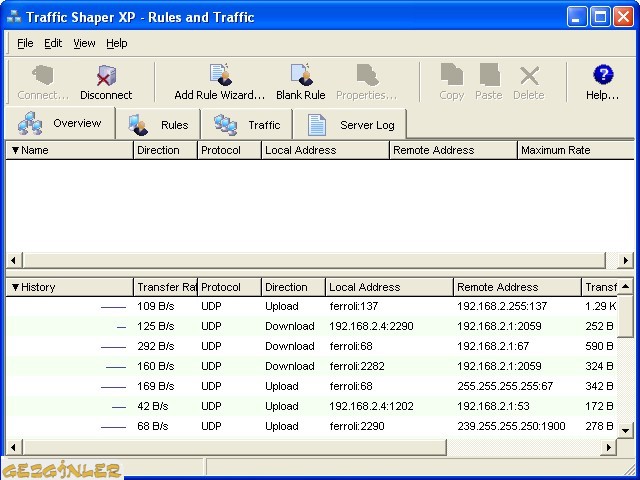This screenshot has height=480, width=640.
Task: Click the Paste toolbar icon
Action: [x=489, y=82]
